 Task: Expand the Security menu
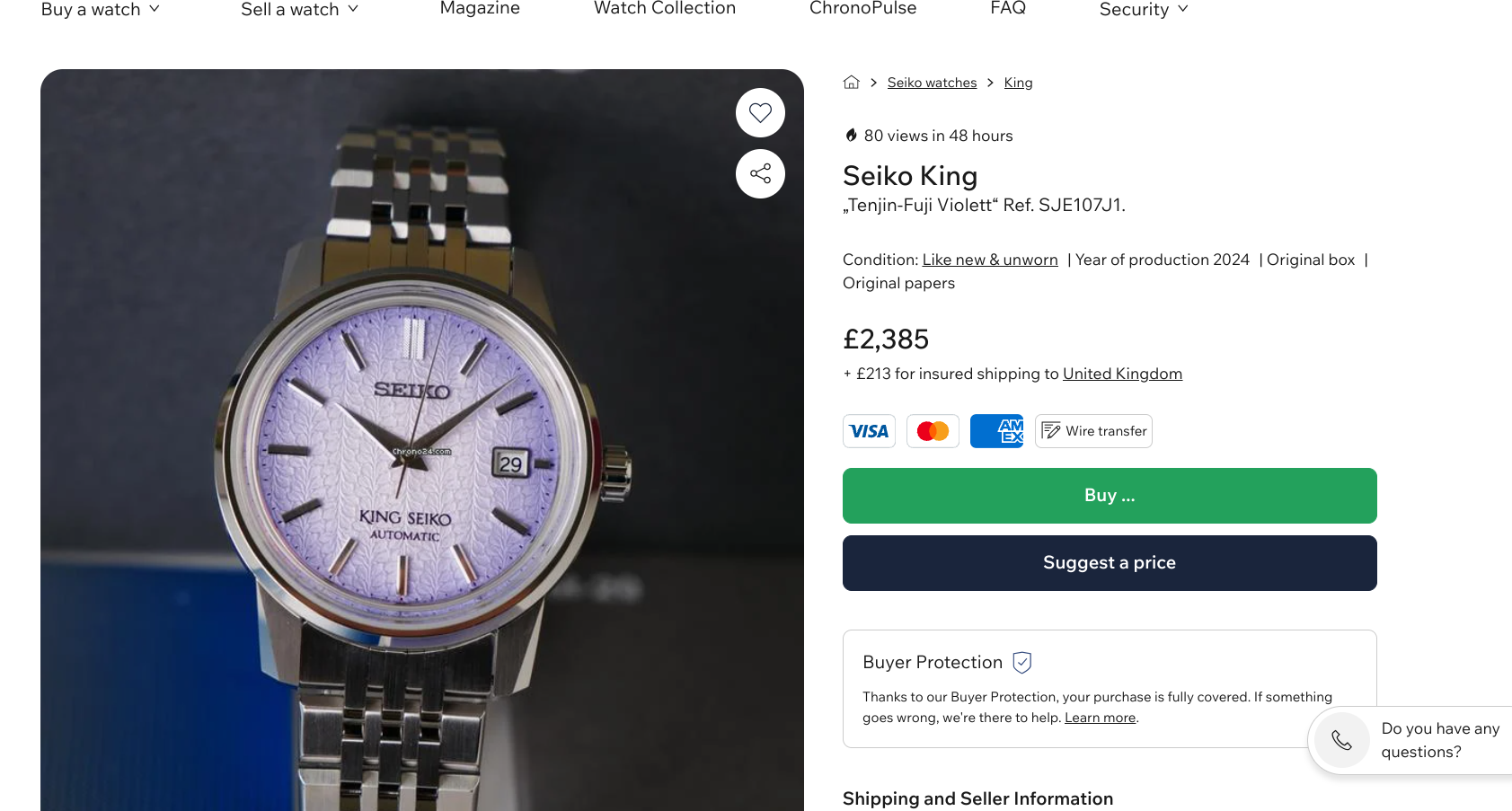[1143, 10]
